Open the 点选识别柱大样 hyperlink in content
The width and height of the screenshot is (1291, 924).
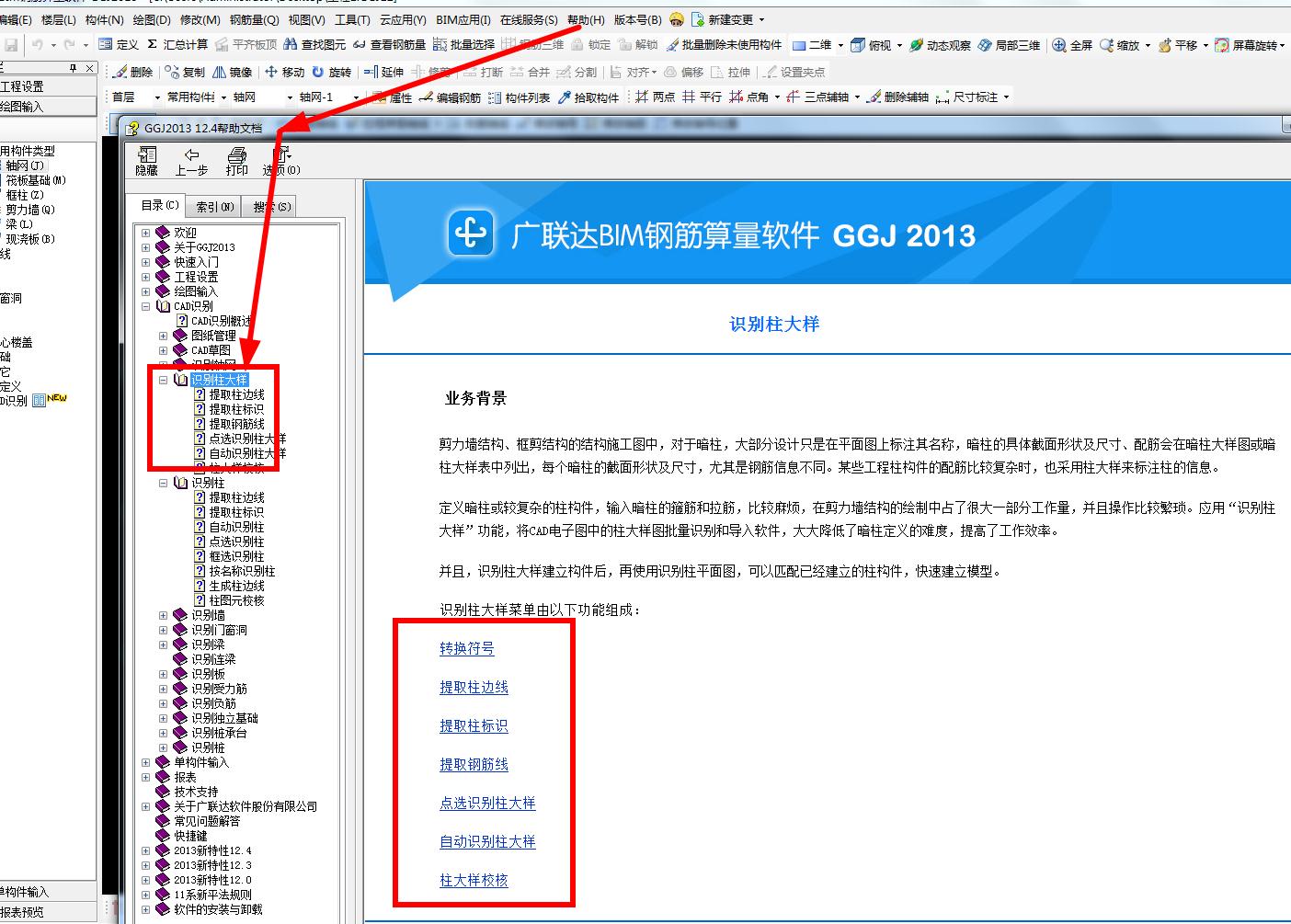click(x=487, y=803)
